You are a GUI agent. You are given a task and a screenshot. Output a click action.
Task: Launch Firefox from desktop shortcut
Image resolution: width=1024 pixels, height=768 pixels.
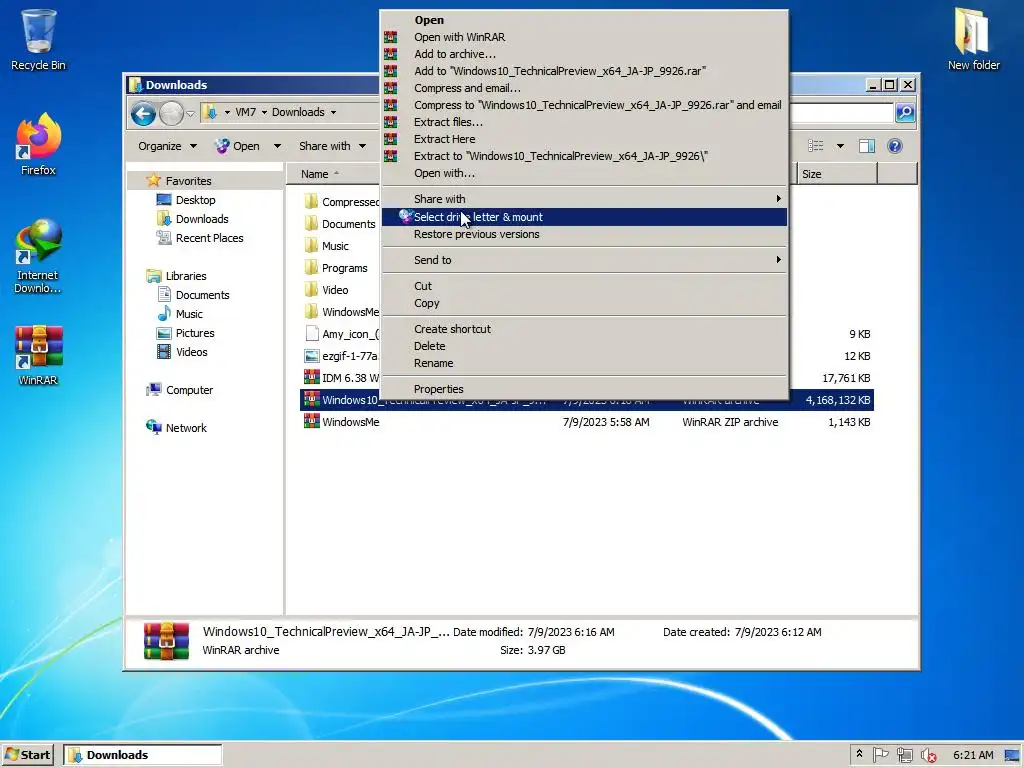coord(38,144)
